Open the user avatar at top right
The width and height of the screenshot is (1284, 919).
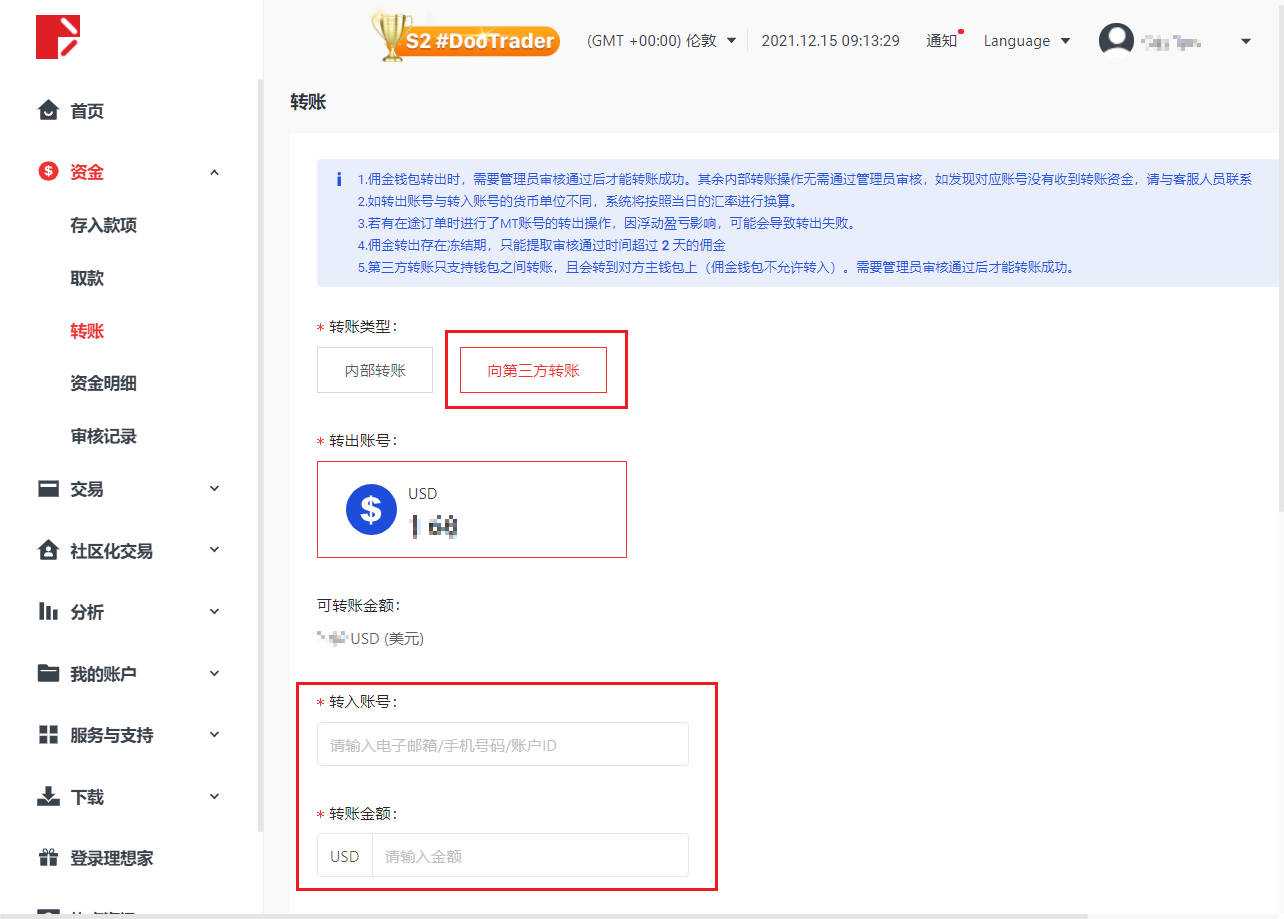[1116, 40]
